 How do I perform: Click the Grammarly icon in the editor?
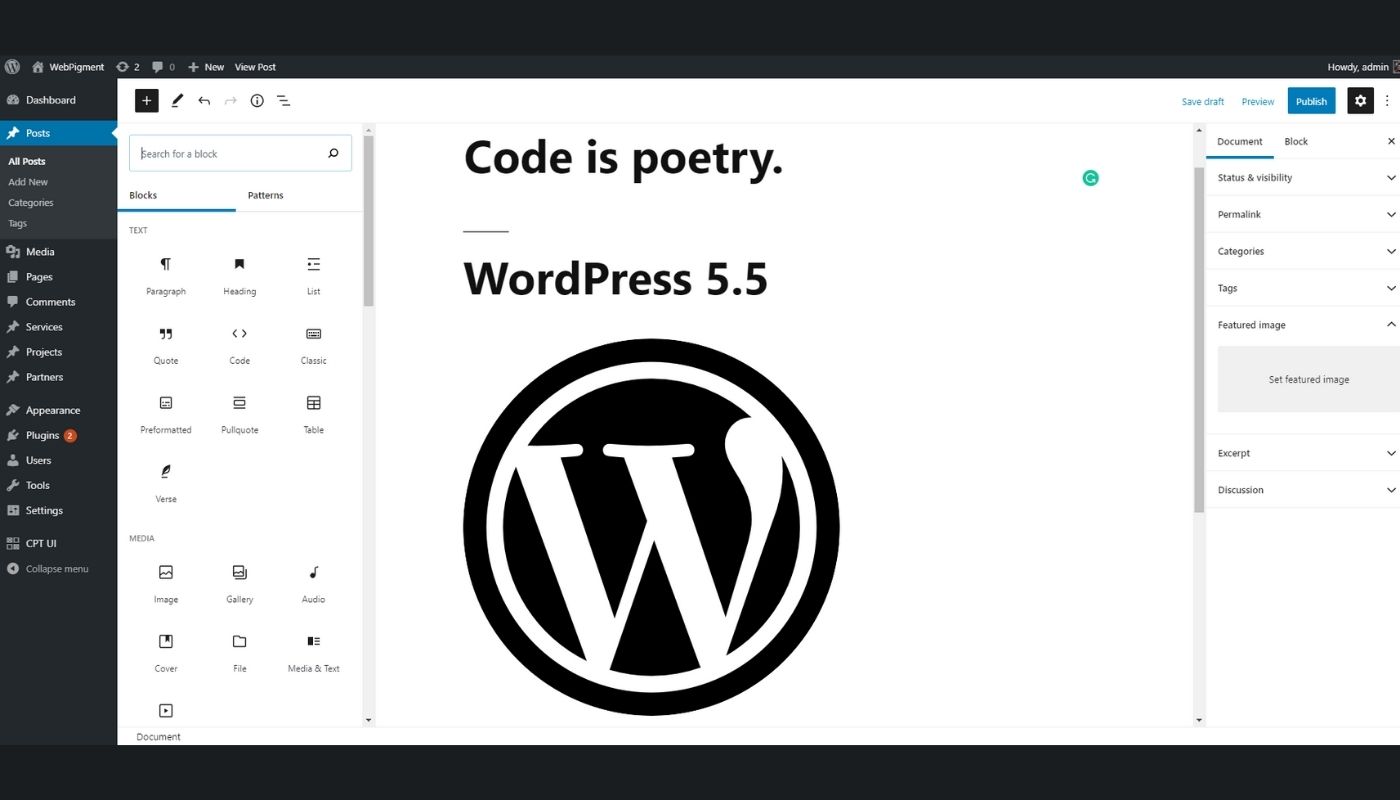[x=1091, y=178]
